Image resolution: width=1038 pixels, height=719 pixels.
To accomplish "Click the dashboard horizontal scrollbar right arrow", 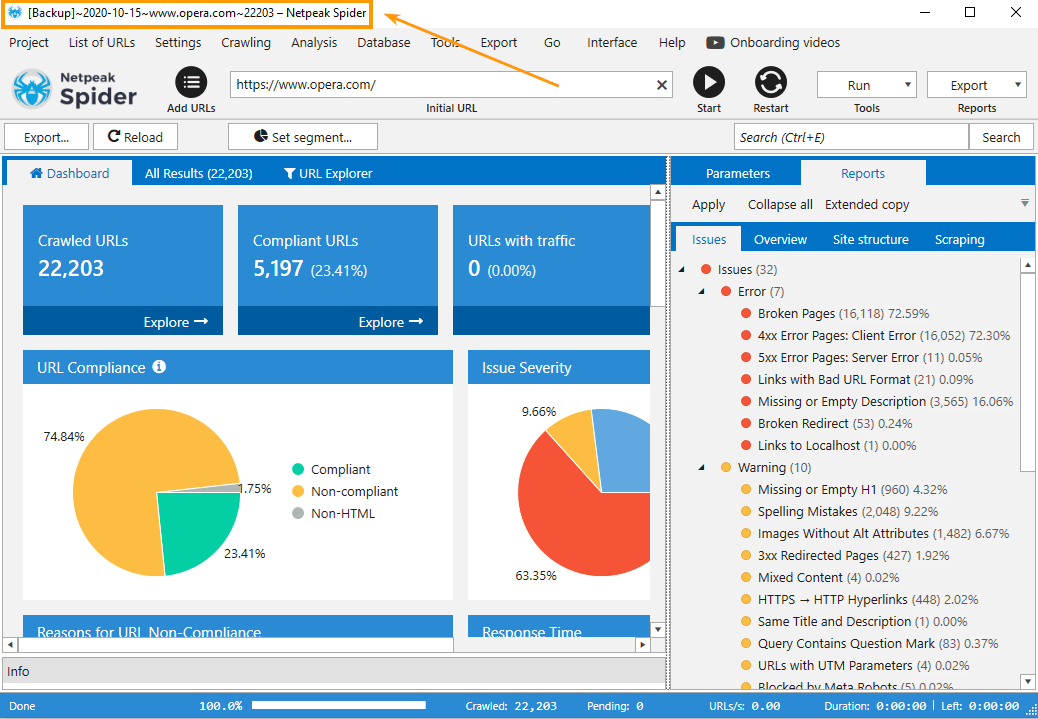I will point(642,644).
